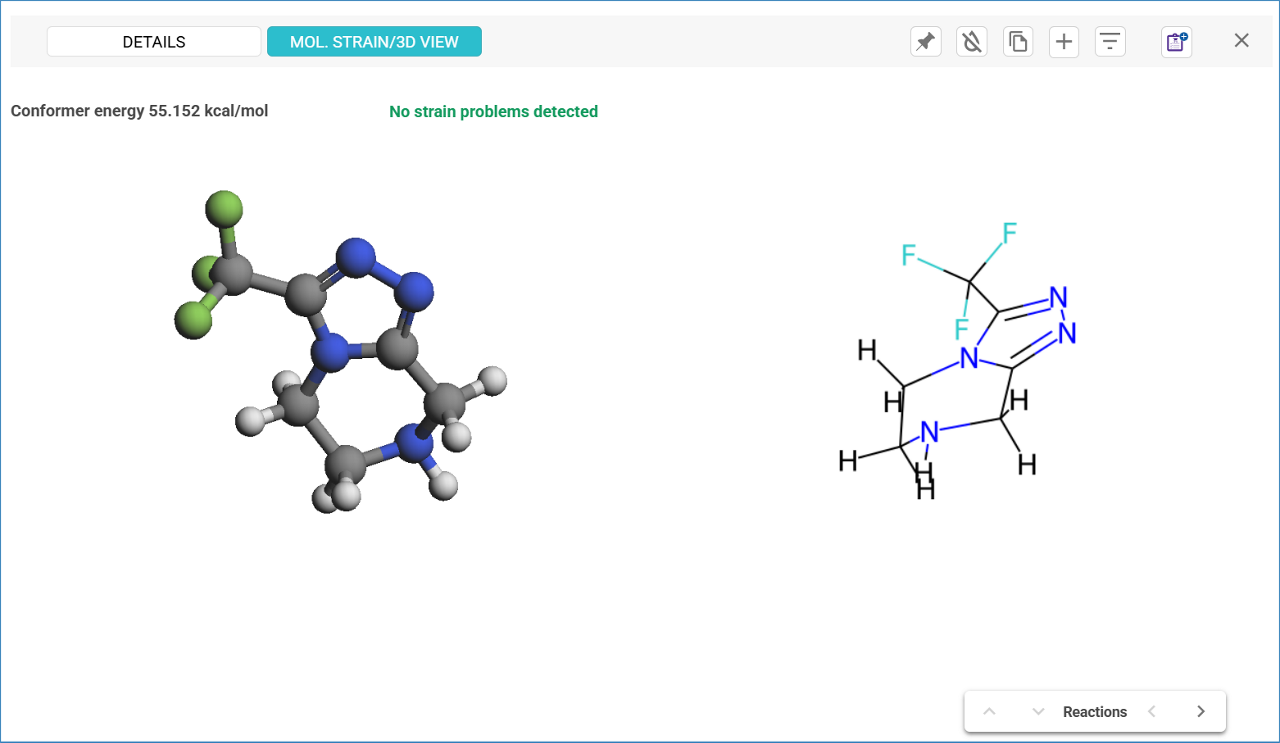Click the Reactions label
Screen dimensions: 1280x743
click(1095, 712)
